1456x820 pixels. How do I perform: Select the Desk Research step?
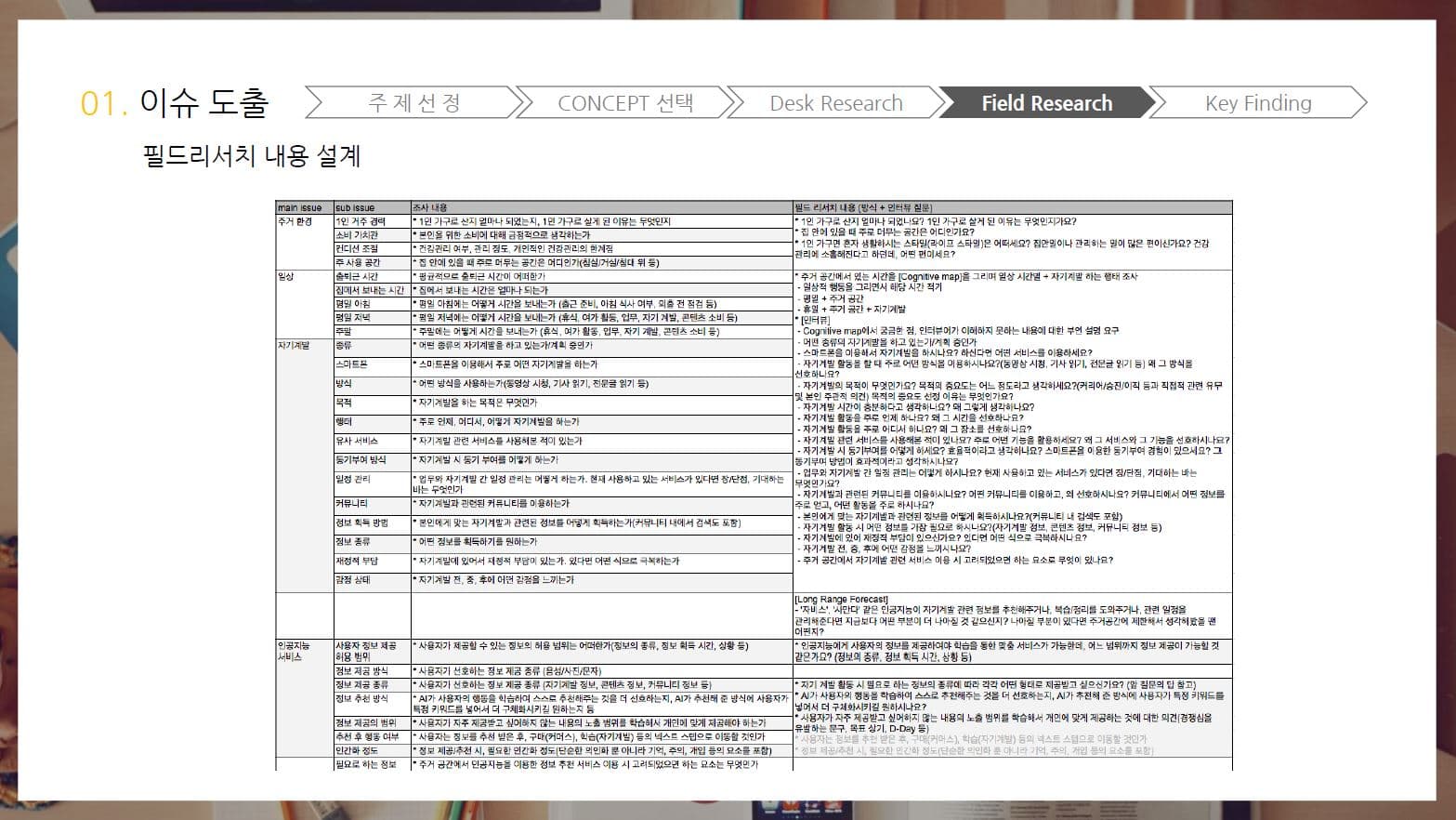point(836,102)
